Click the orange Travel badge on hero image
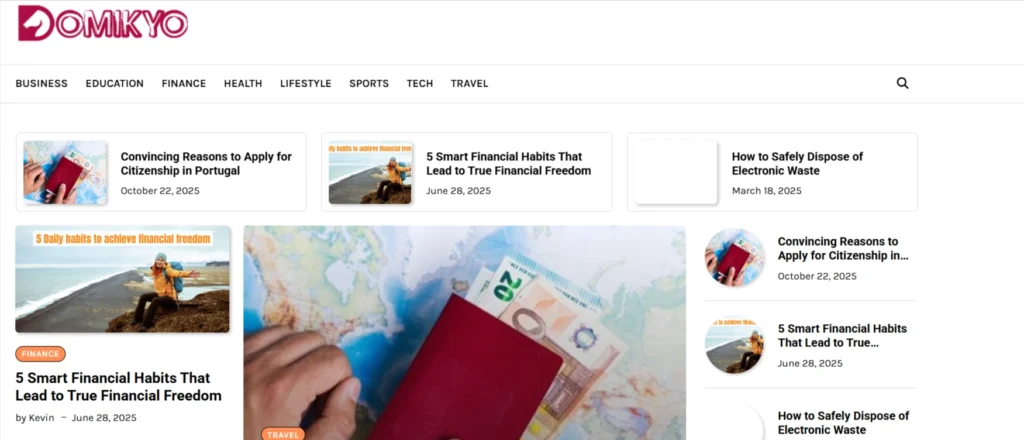The image size is (1024, 440). click(283, 434)
